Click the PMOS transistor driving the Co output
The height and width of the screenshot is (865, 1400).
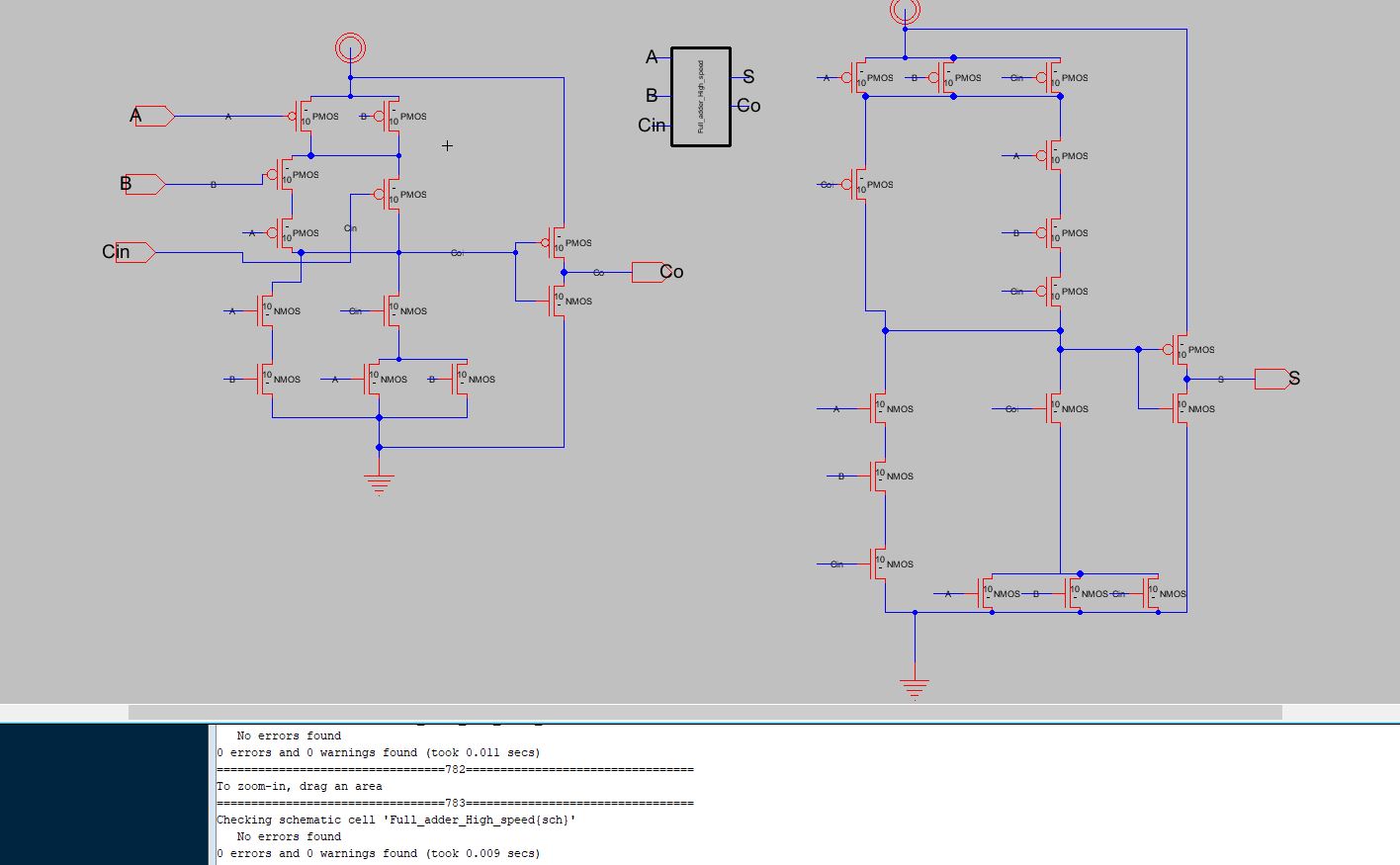pos(557,242)
